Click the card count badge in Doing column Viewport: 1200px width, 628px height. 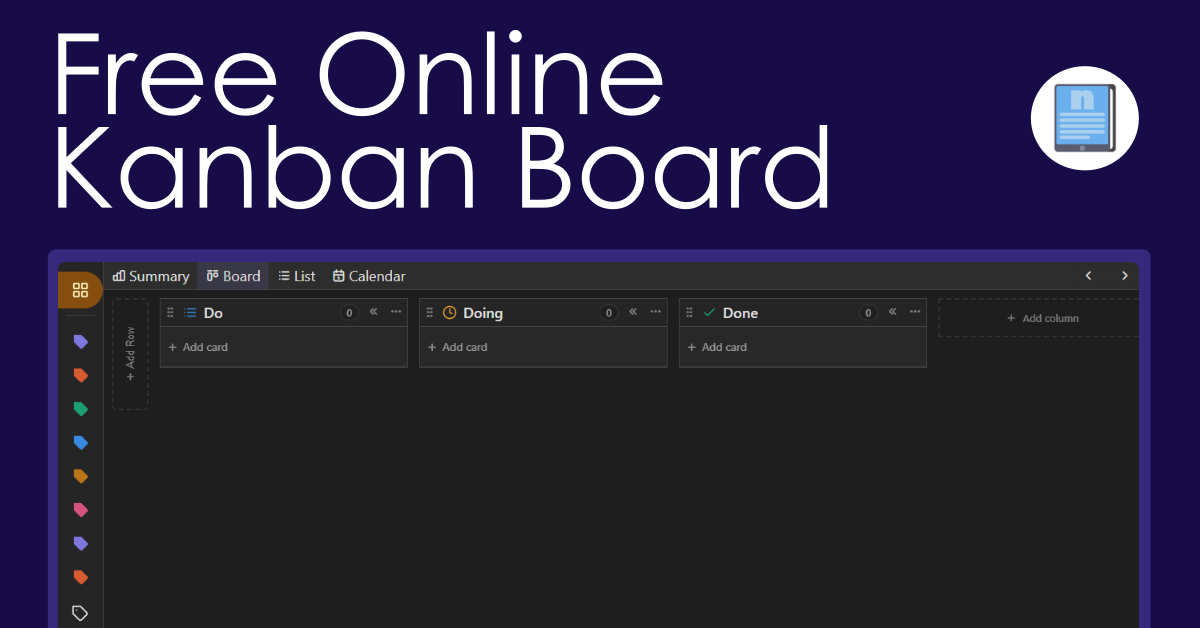tap(609, 313)
